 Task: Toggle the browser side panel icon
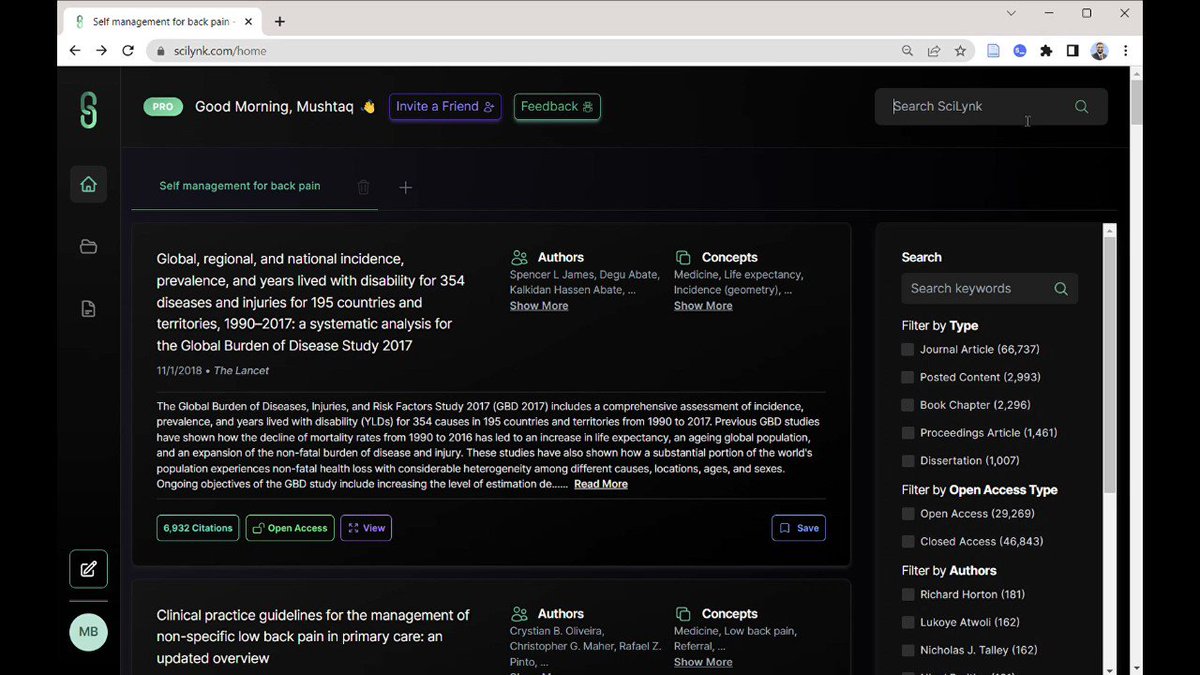1072,51
